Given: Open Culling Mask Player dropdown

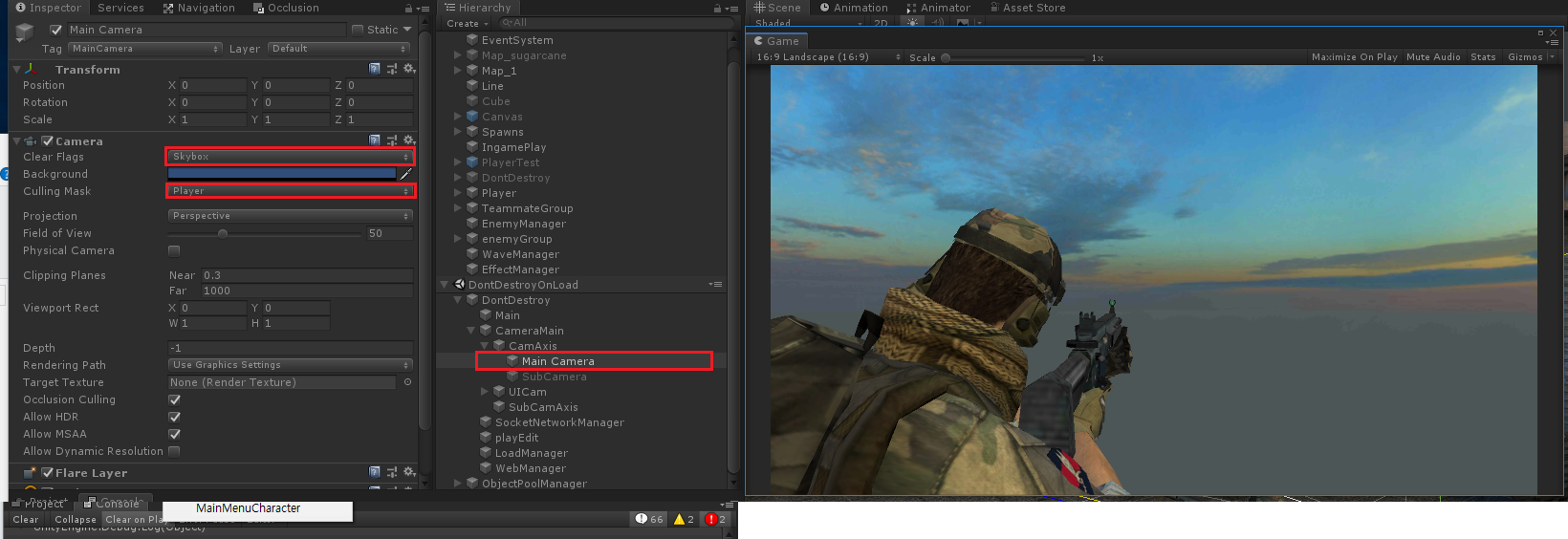Looking at the screenshot, I should (x=291, y=191).
